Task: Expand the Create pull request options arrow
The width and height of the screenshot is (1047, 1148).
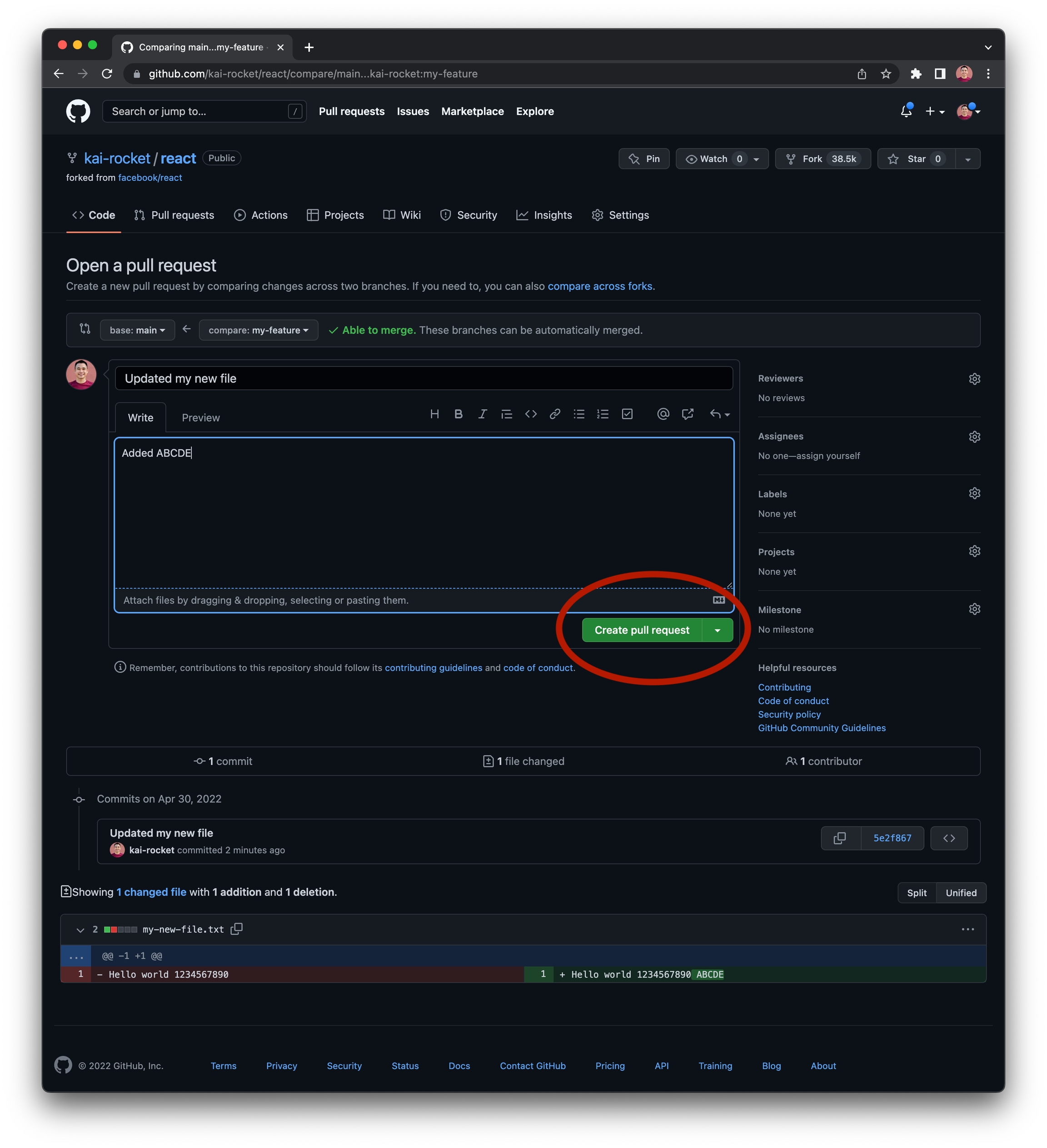Action: click(x=717, y=631)
